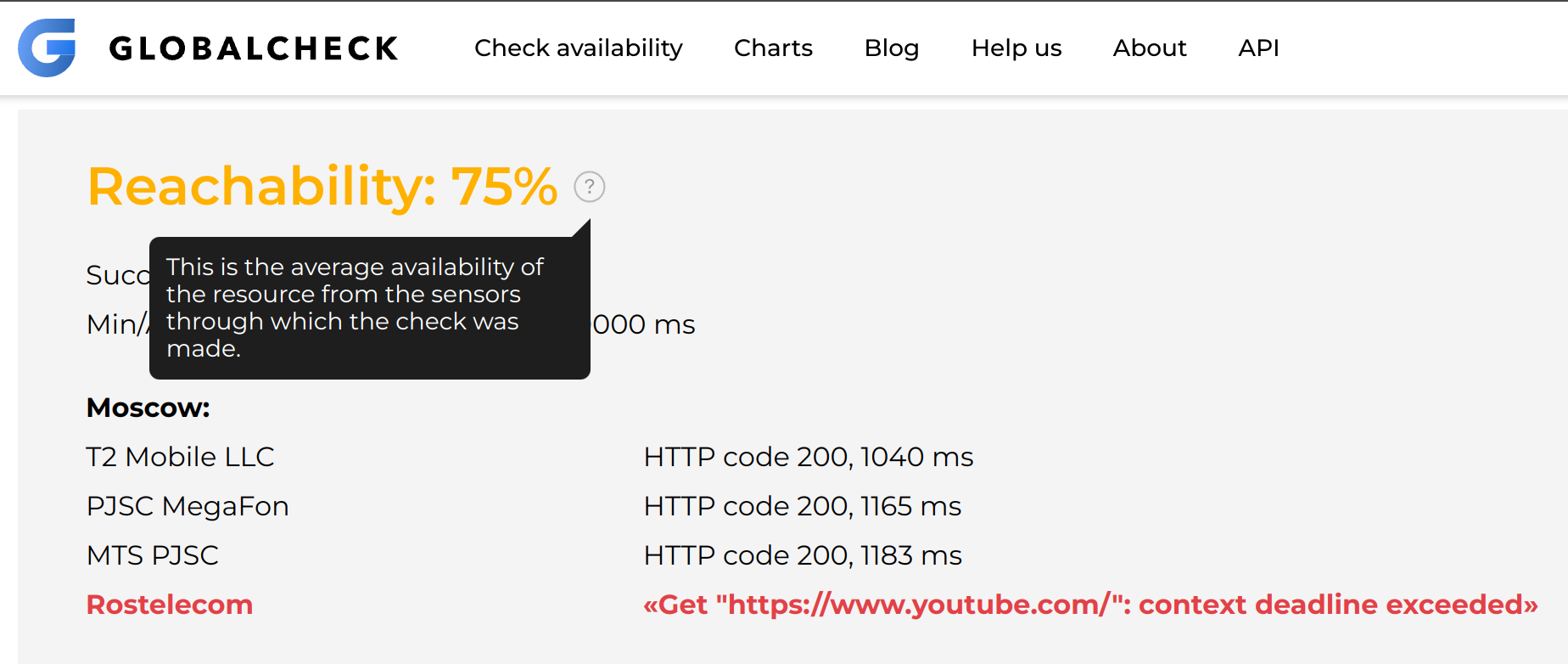Navigate to the About page

coord(1150,48)
